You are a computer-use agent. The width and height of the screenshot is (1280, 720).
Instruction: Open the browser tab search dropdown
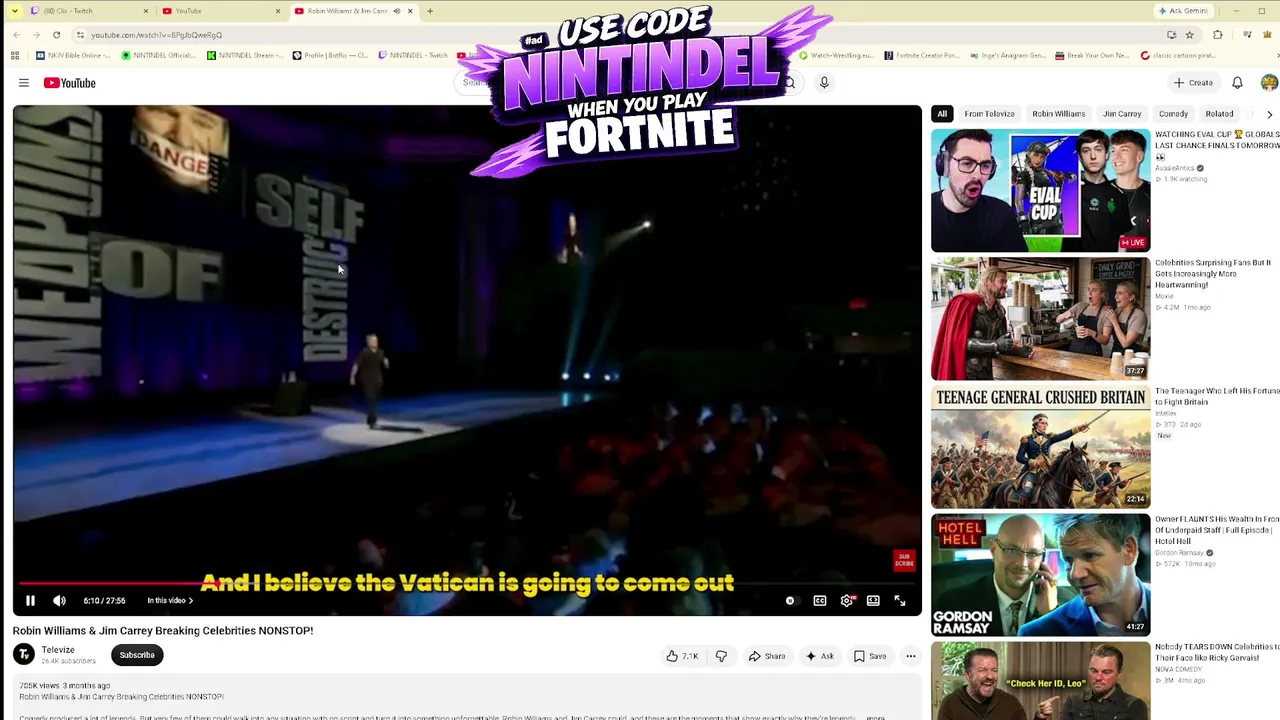coord(14,11)
